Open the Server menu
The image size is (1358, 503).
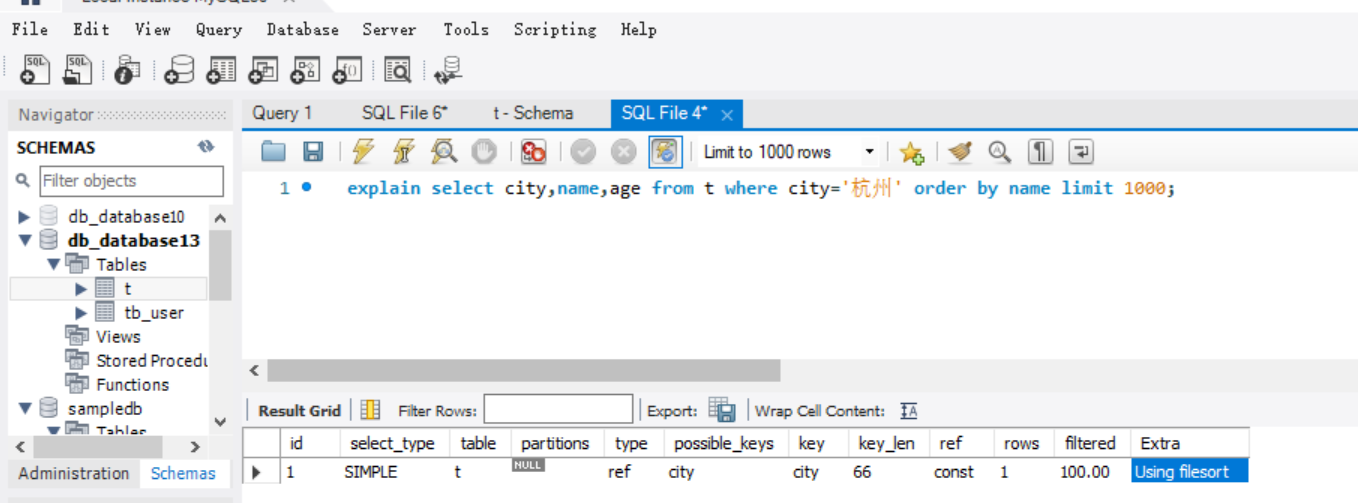point(389,29)
